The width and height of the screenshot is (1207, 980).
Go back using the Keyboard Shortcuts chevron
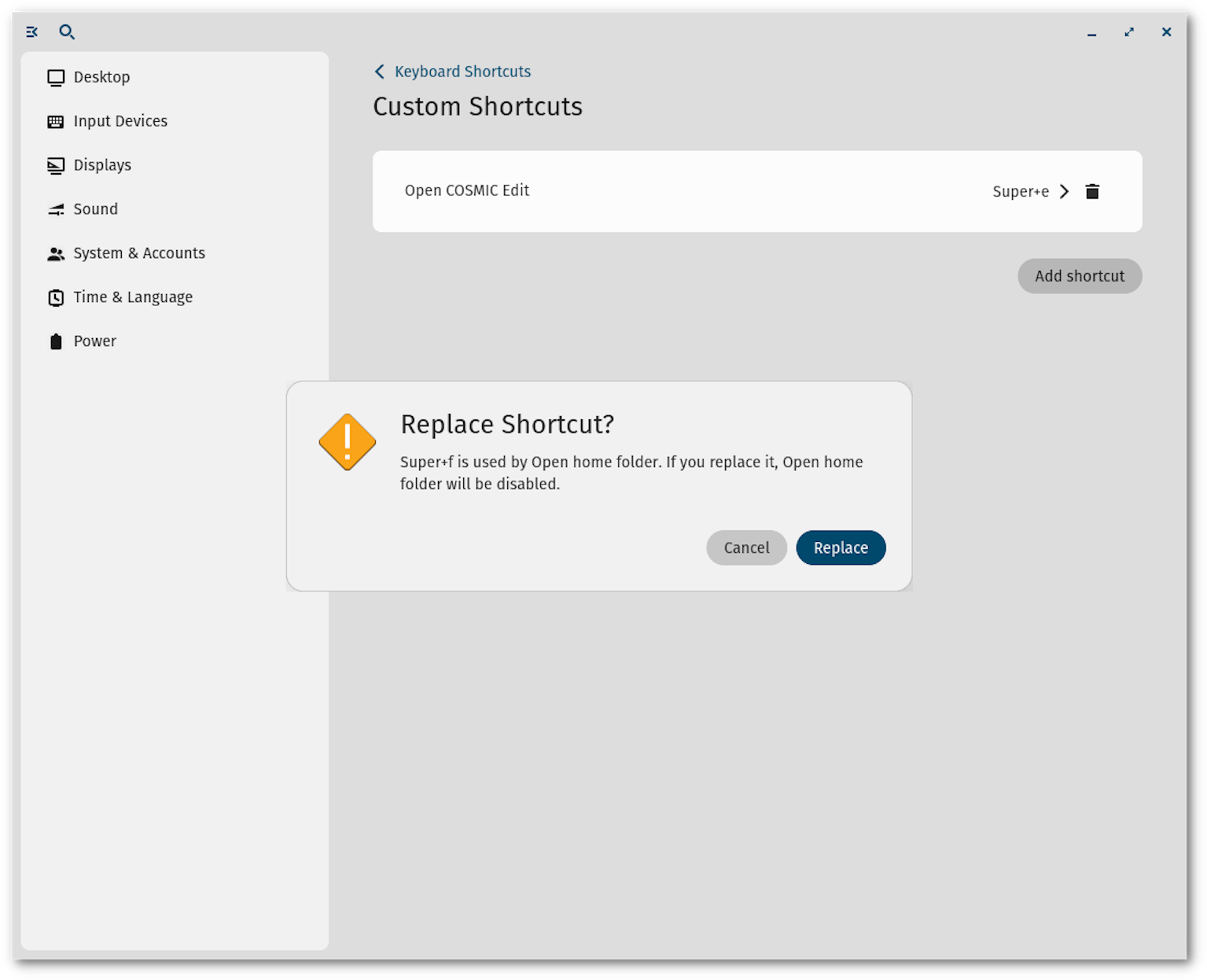pos(380,72)
